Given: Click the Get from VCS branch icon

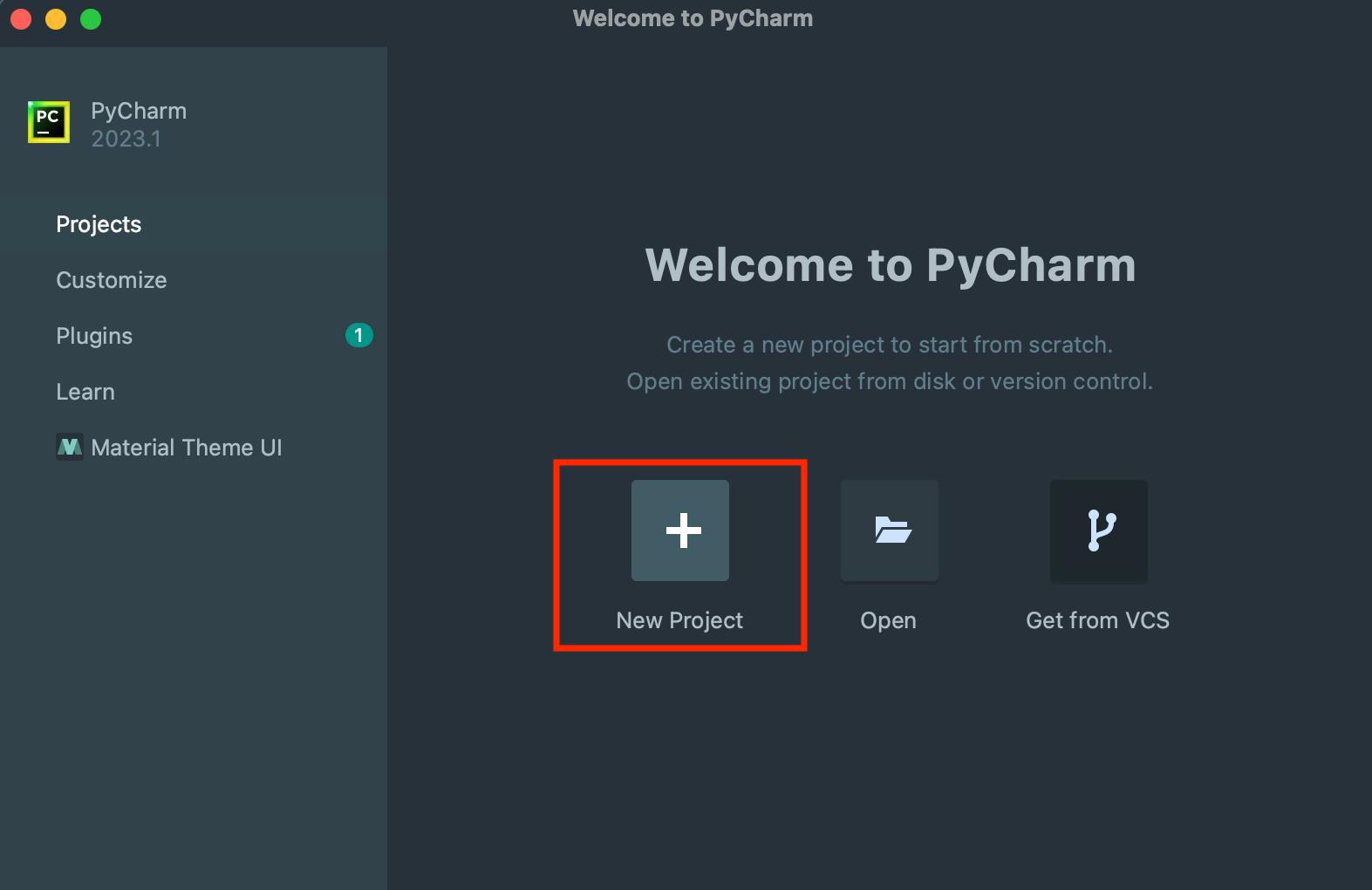Looking at the screenshot, I should [1099, 531].
